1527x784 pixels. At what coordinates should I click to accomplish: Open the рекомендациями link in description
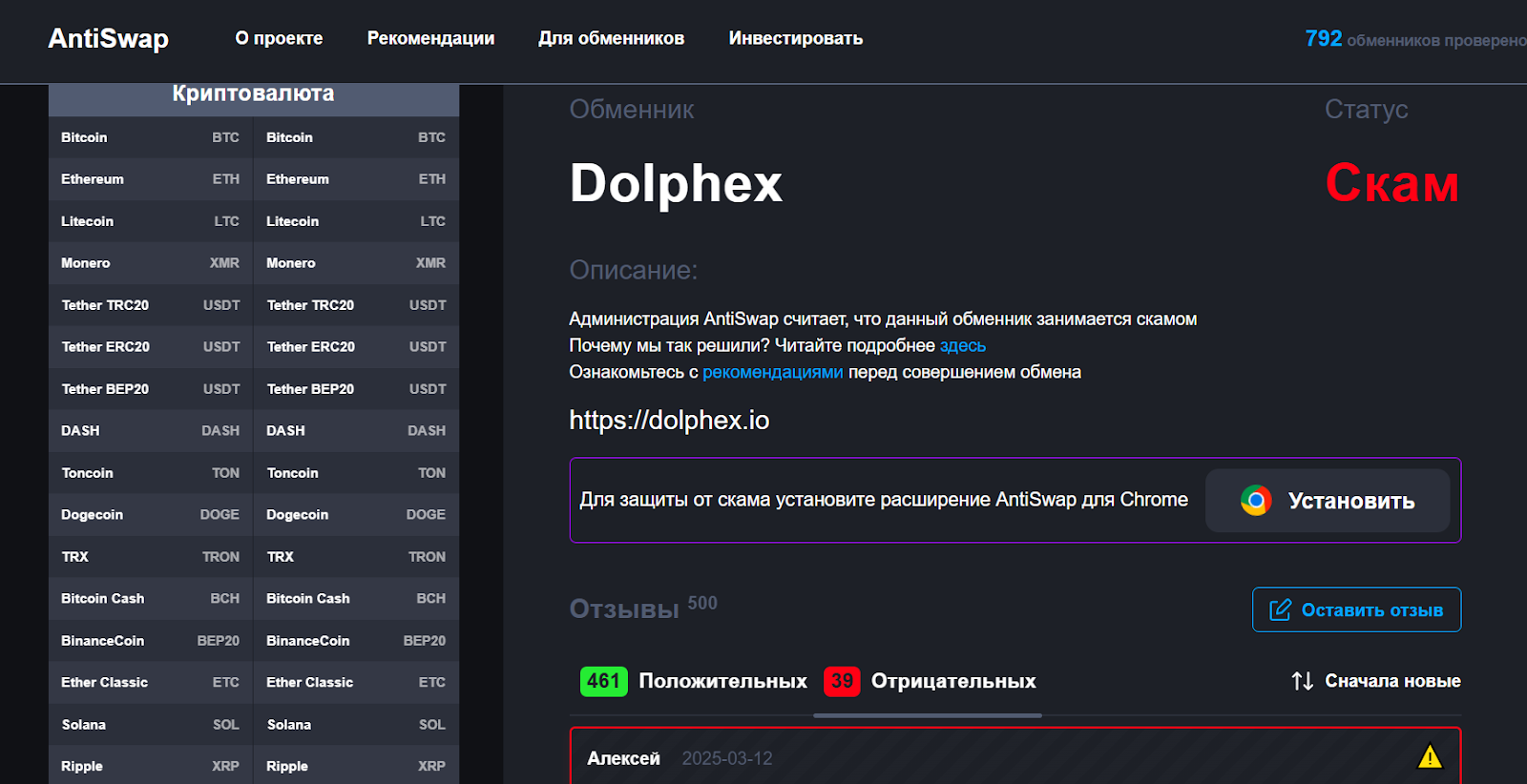click(x=773, y=372)
